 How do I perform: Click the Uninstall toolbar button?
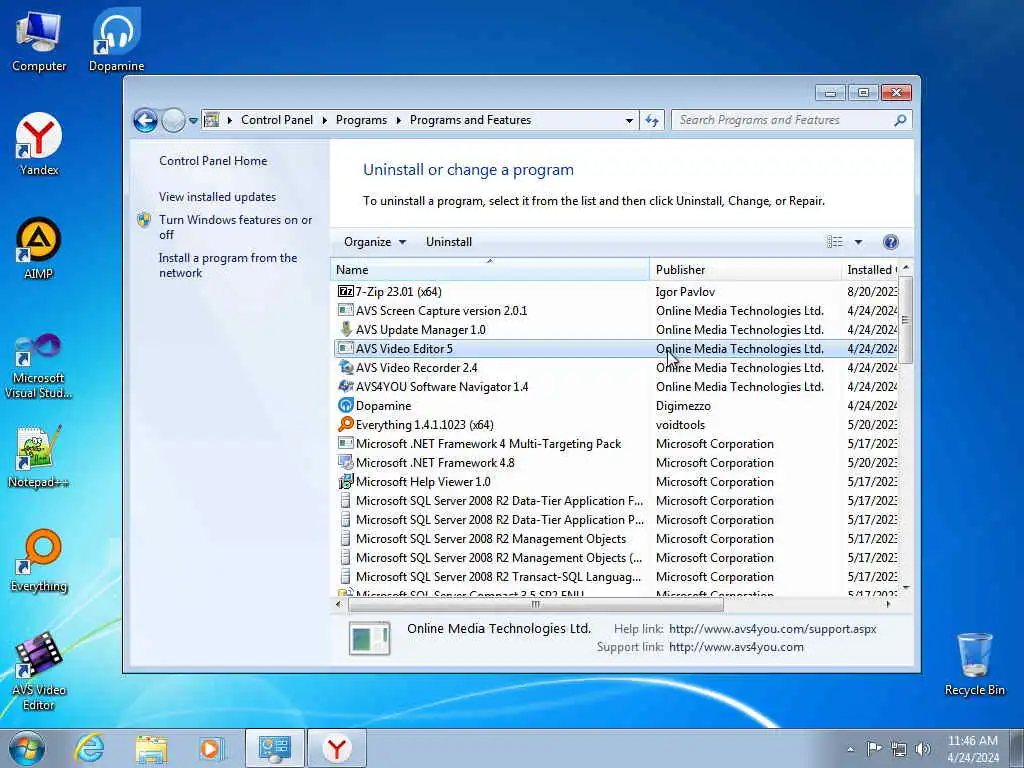[x=449, y=242]
